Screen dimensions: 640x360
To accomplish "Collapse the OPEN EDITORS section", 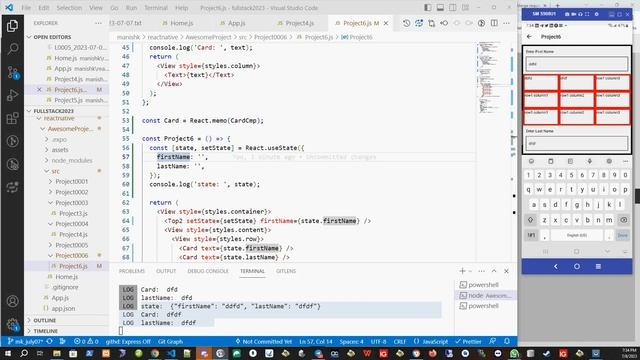I will (x=66, y=37).
